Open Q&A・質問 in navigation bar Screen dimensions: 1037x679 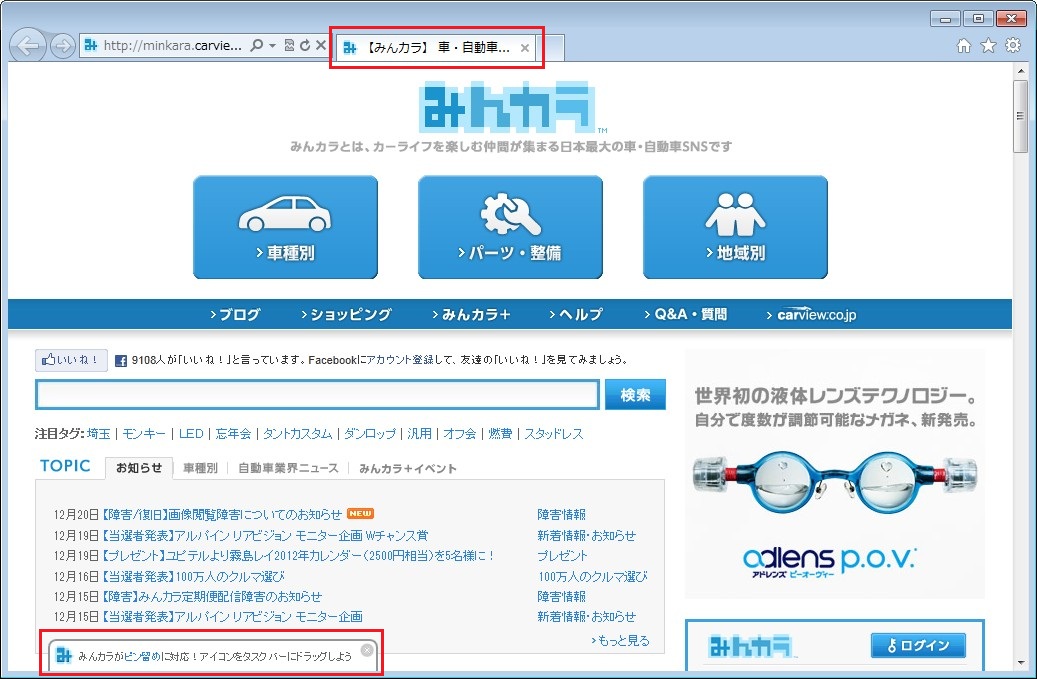685,315
